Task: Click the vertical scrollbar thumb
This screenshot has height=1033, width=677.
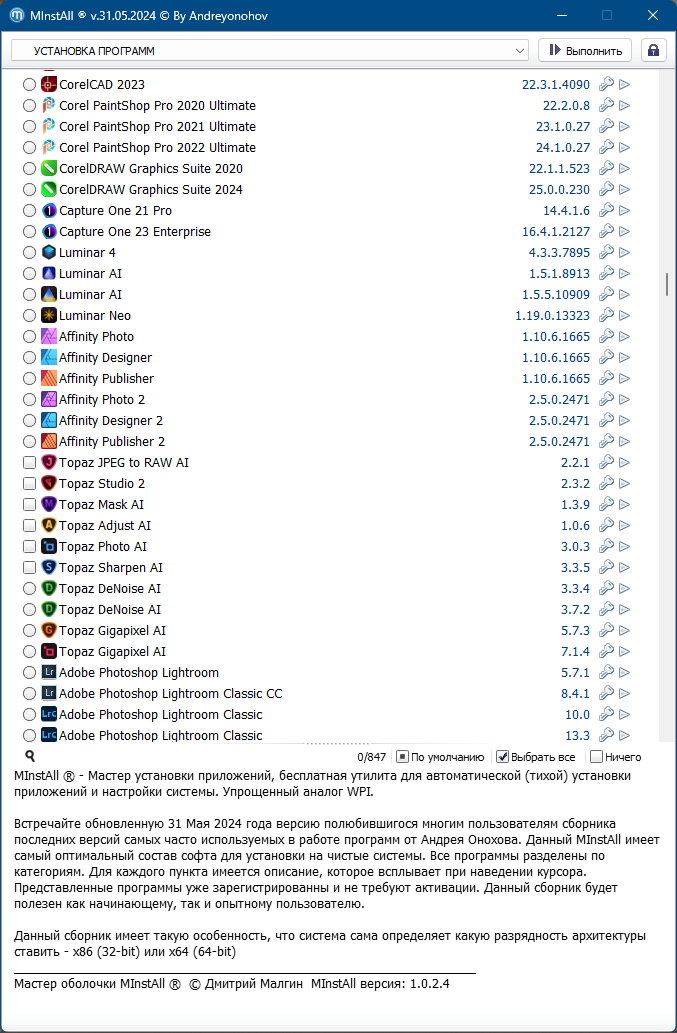Action: (x=666, y=285)
